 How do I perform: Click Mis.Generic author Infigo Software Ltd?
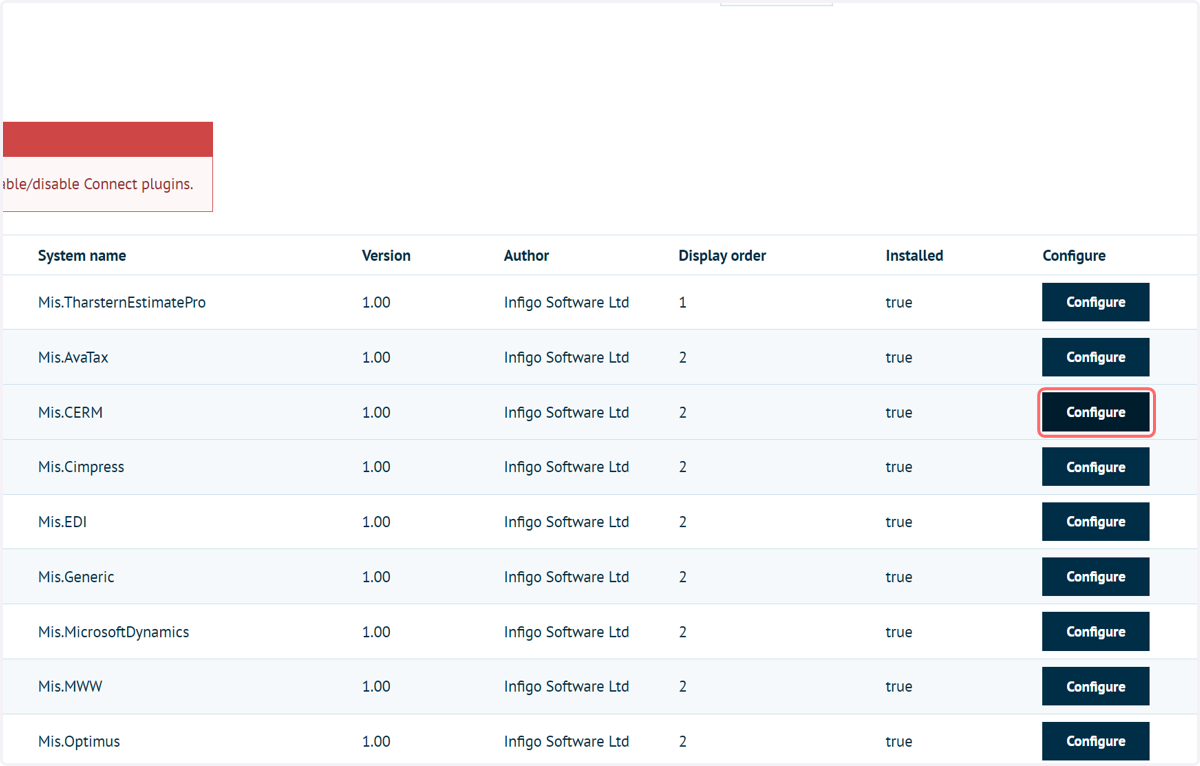pos(566,577)
